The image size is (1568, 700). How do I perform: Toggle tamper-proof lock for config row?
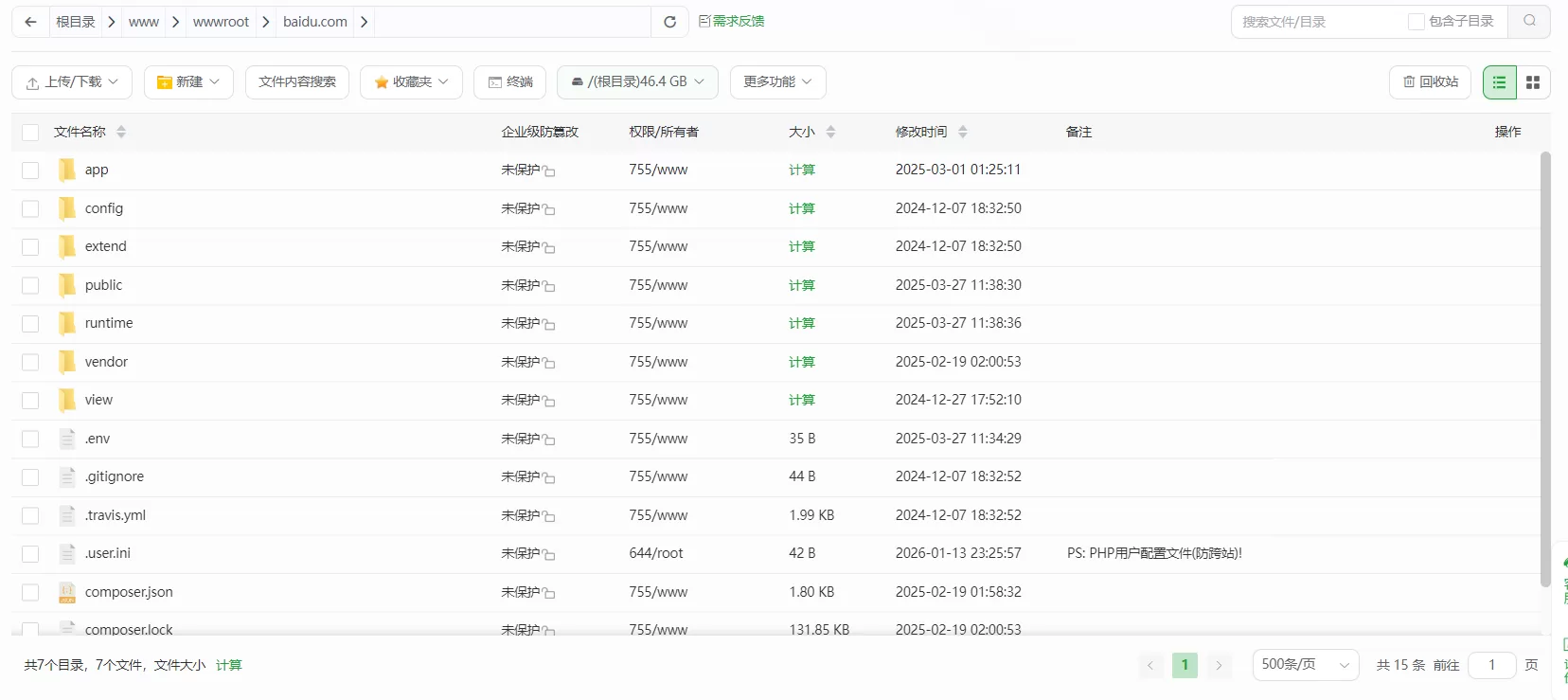[549, 209]
